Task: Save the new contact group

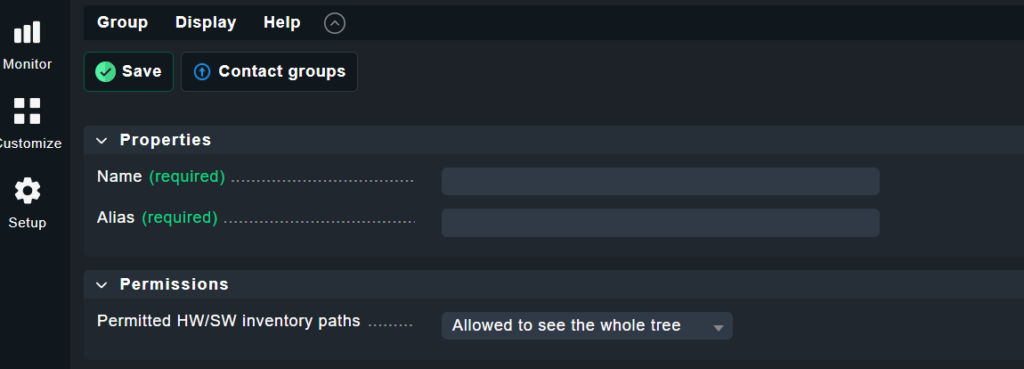Action: pos(129,72)
